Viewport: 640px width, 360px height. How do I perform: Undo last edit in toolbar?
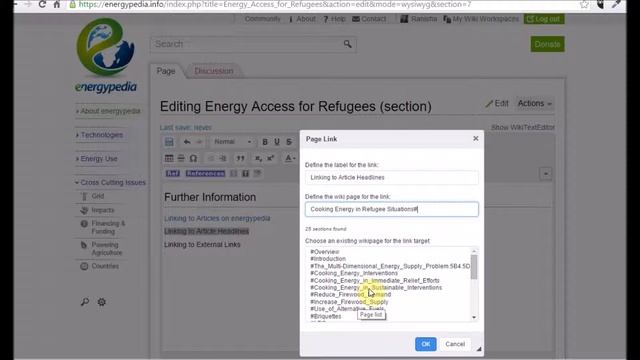click(187, 142)
